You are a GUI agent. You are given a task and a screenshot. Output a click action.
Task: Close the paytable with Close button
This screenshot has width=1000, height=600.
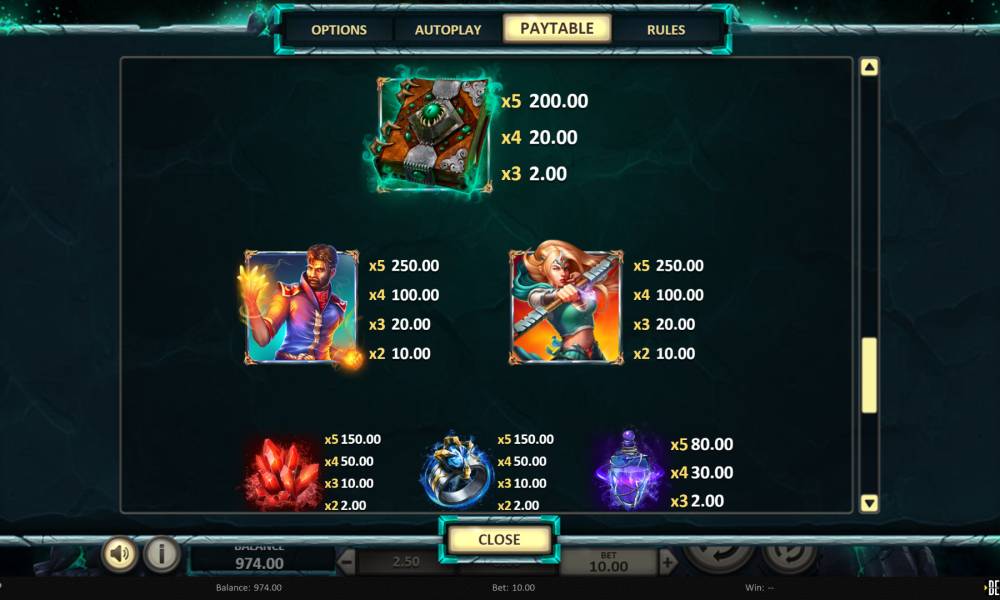pyautogui.click(x=499, y=539)
